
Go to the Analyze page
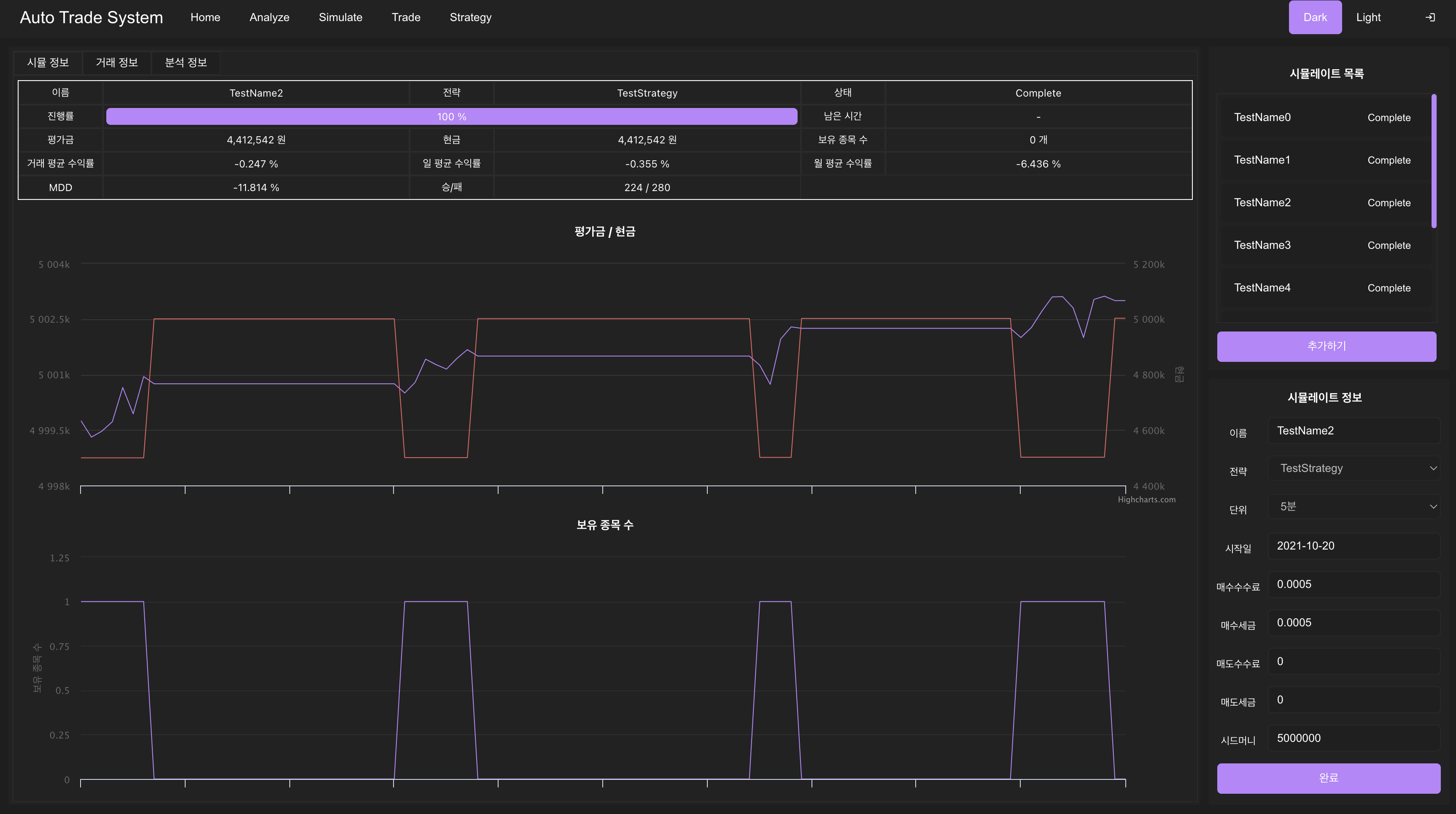point(269,18)
